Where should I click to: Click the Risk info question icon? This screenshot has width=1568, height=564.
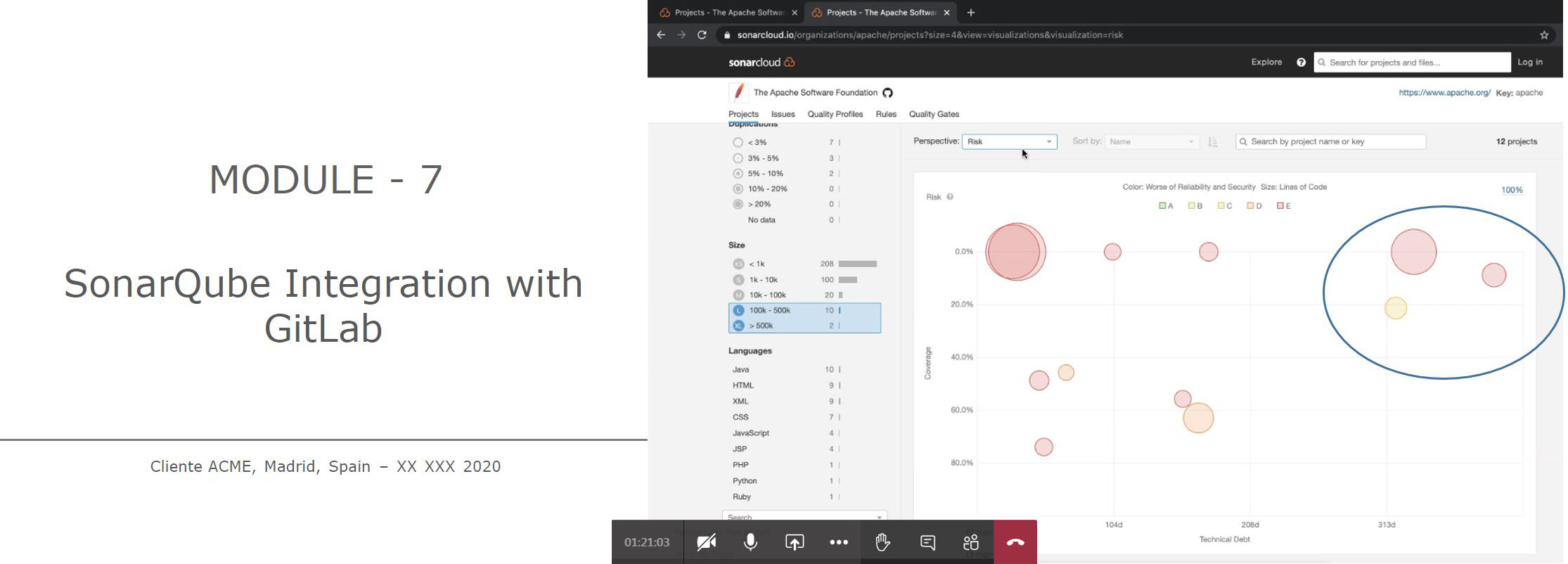coord(950,197)
